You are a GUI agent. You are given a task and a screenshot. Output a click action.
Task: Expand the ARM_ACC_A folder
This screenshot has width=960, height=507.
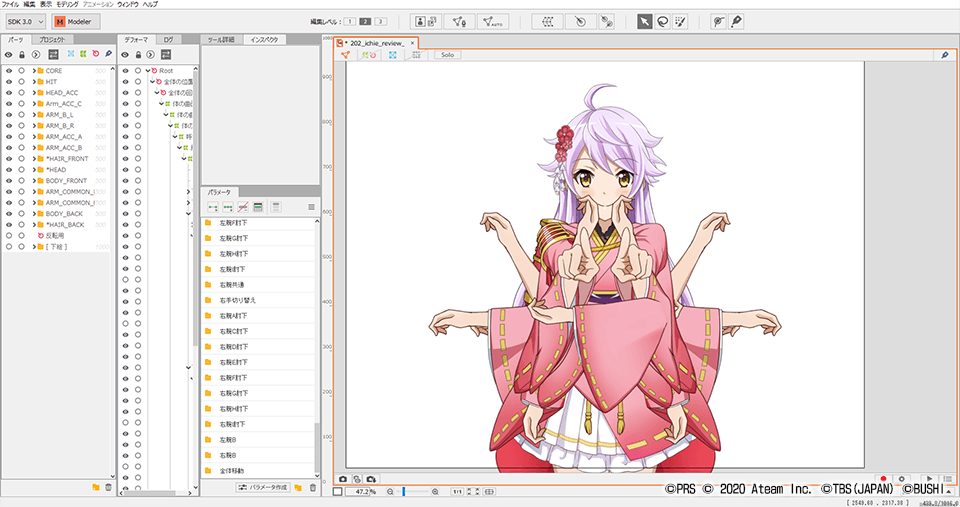34,137
